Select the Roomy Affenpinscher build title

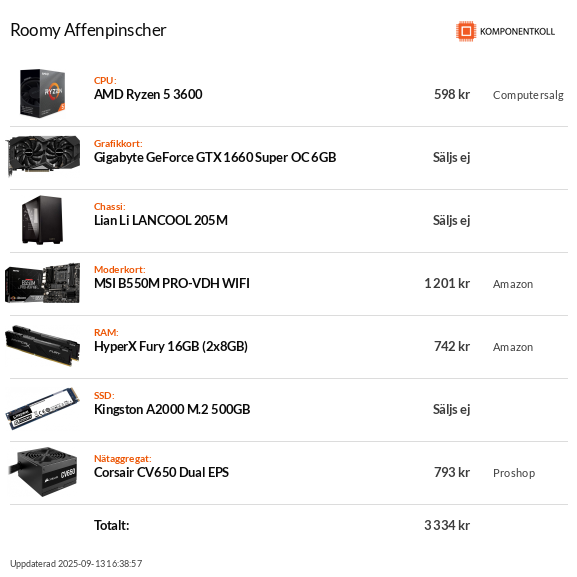tap(88, 31)
